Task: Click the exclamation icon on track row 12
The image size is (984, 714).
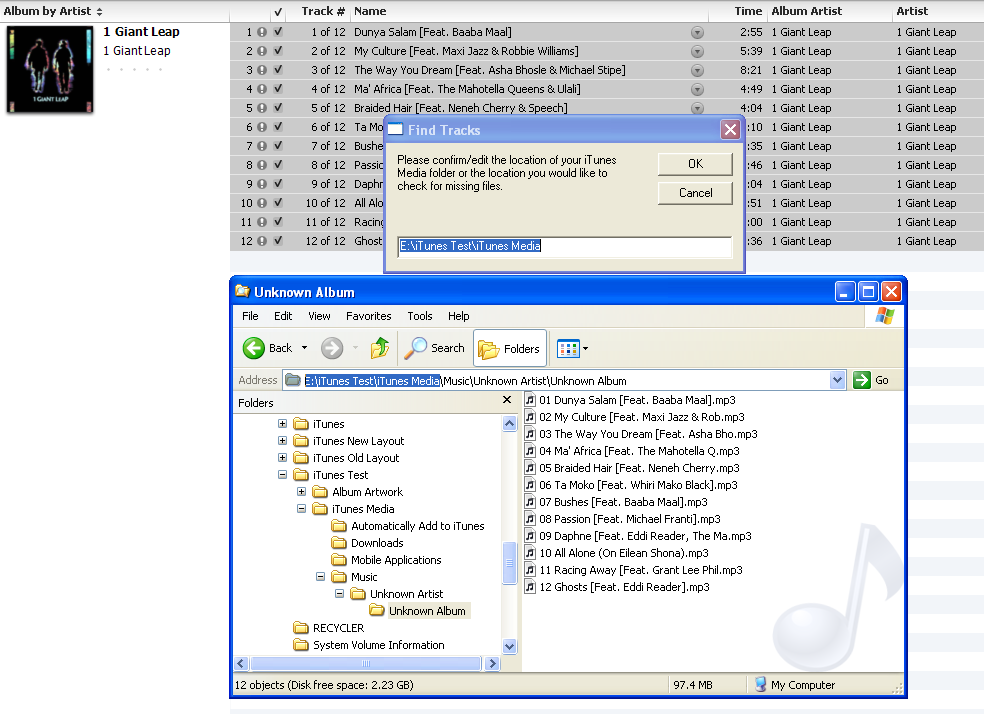Action: tap(262, 241)
